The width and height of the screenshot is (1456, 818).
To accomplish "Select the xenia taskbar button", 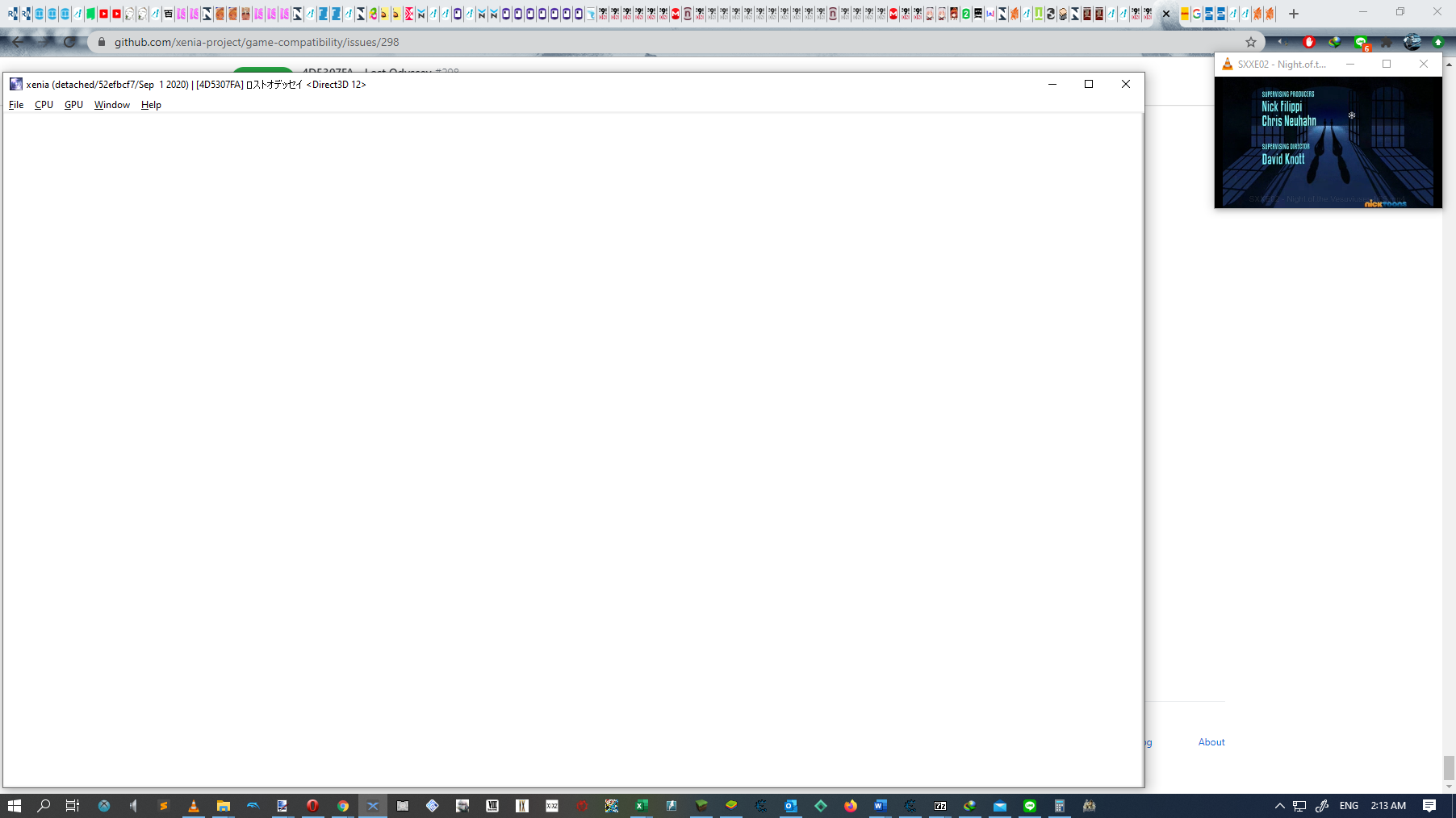I will tap(373, 806).
